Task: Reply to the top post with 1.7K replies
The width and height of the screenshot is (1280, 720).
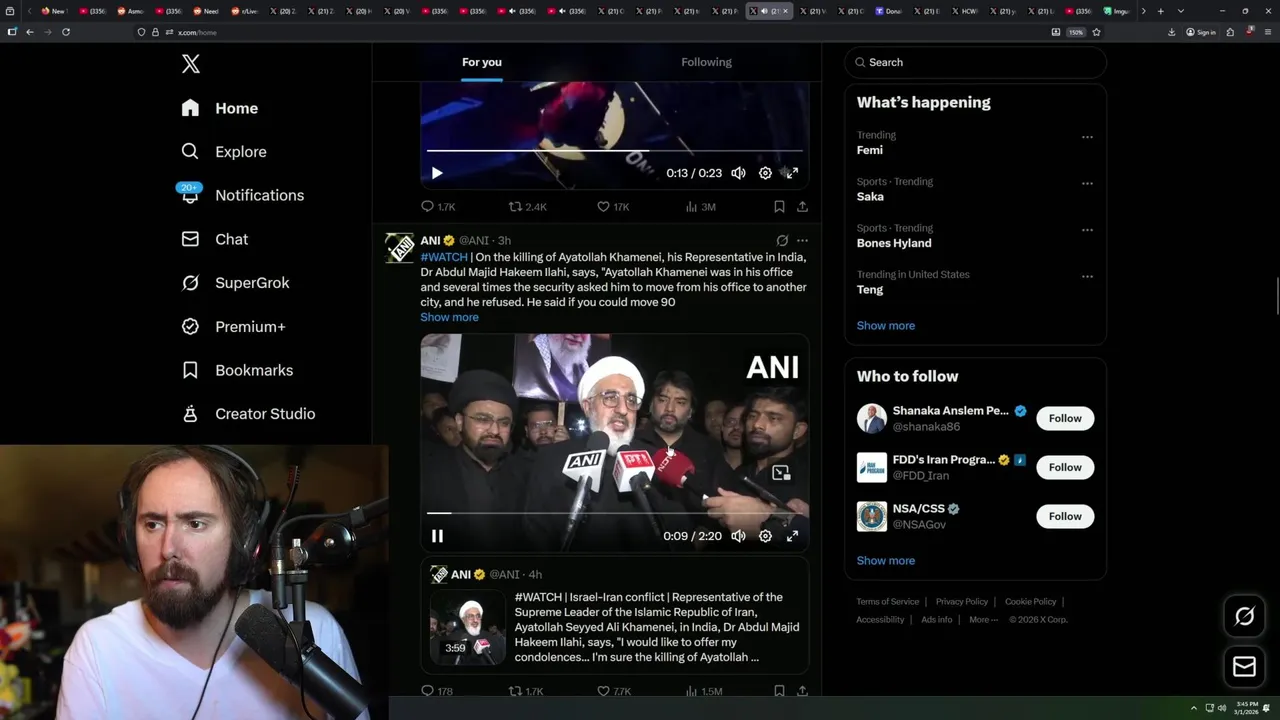Action: tap(438, 207)
